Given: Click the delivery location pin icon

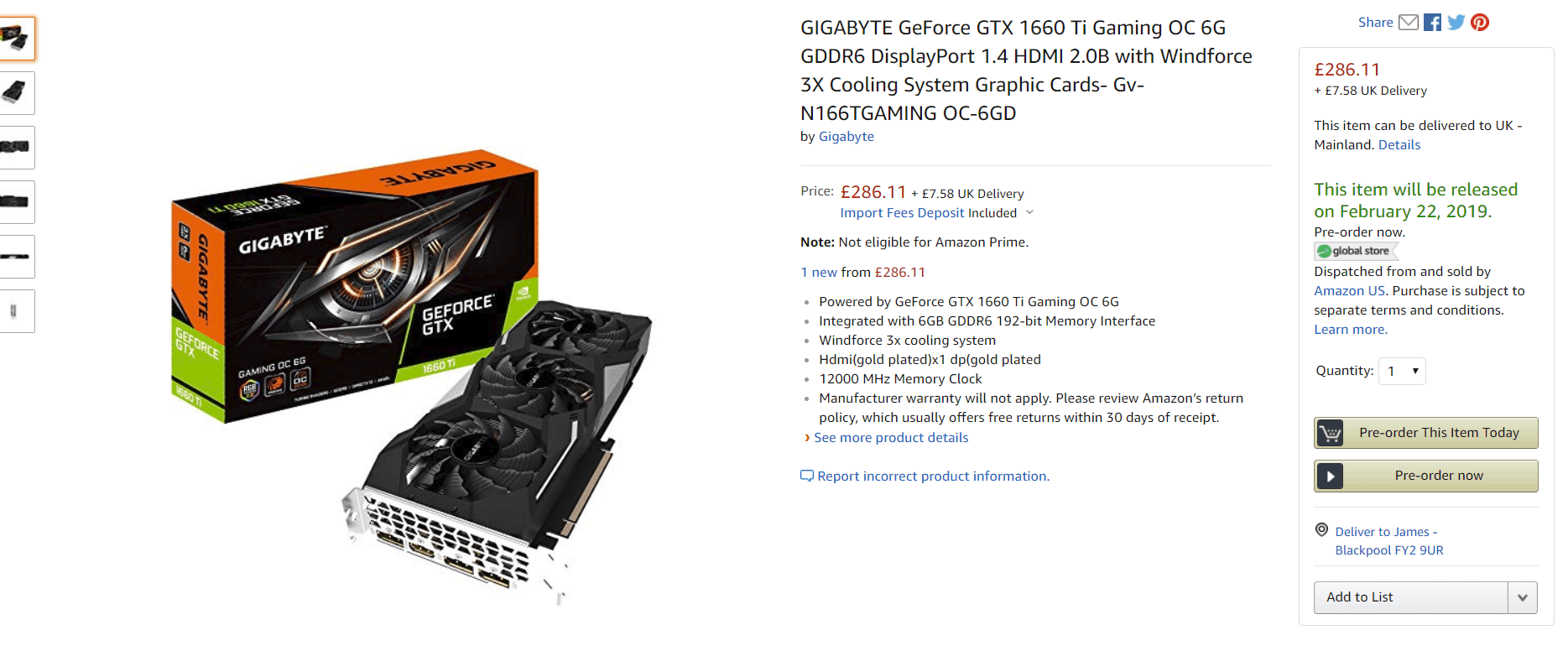Looking at the screenshot, I should click(x=1321, y=529).
